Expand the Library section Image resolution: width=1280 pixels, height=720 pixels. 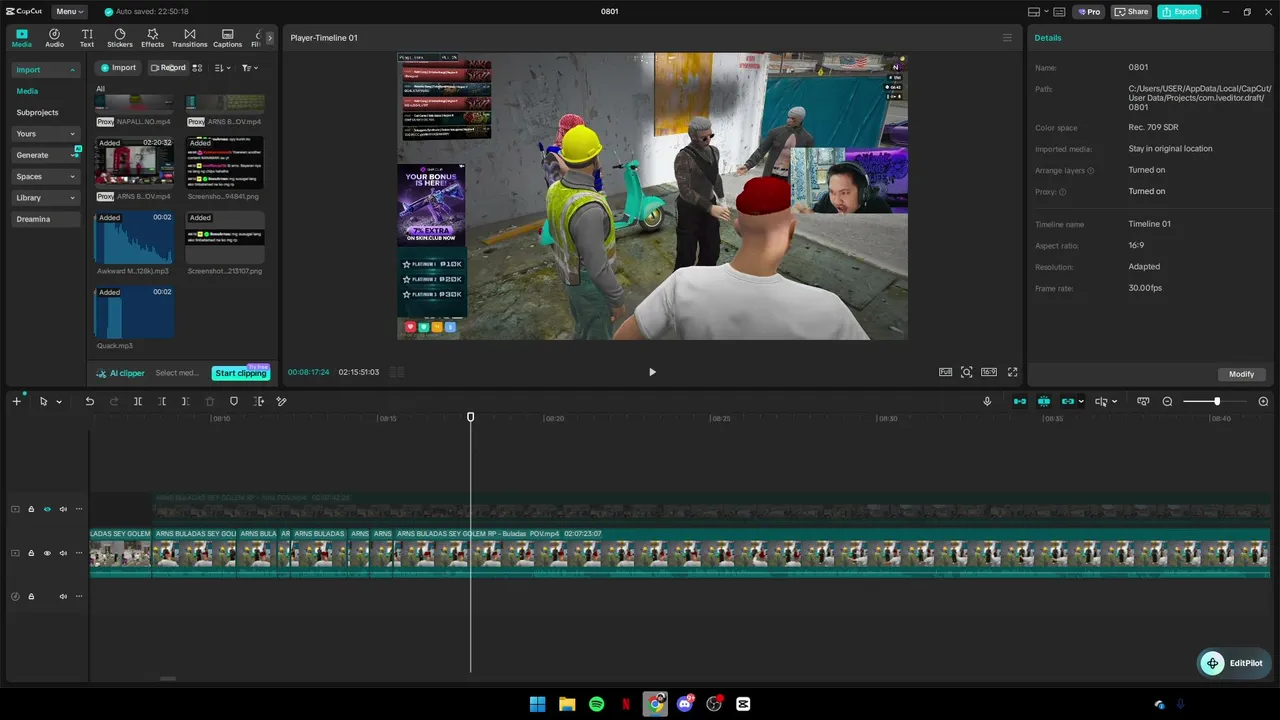[46, 198]
